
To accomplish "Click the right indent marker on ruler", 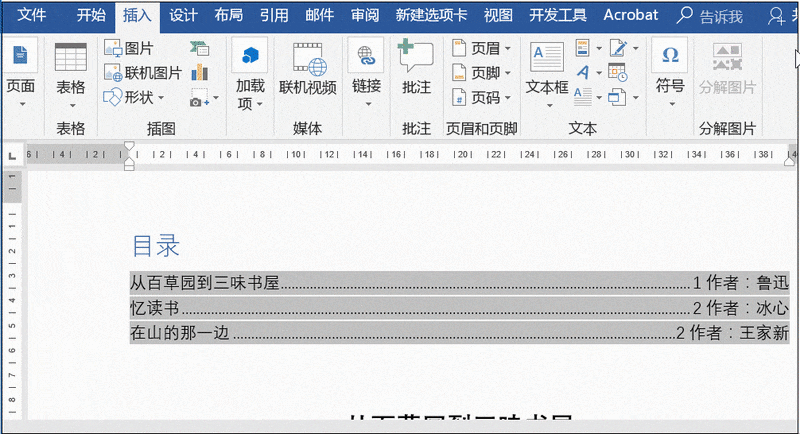I will (789, 161).
